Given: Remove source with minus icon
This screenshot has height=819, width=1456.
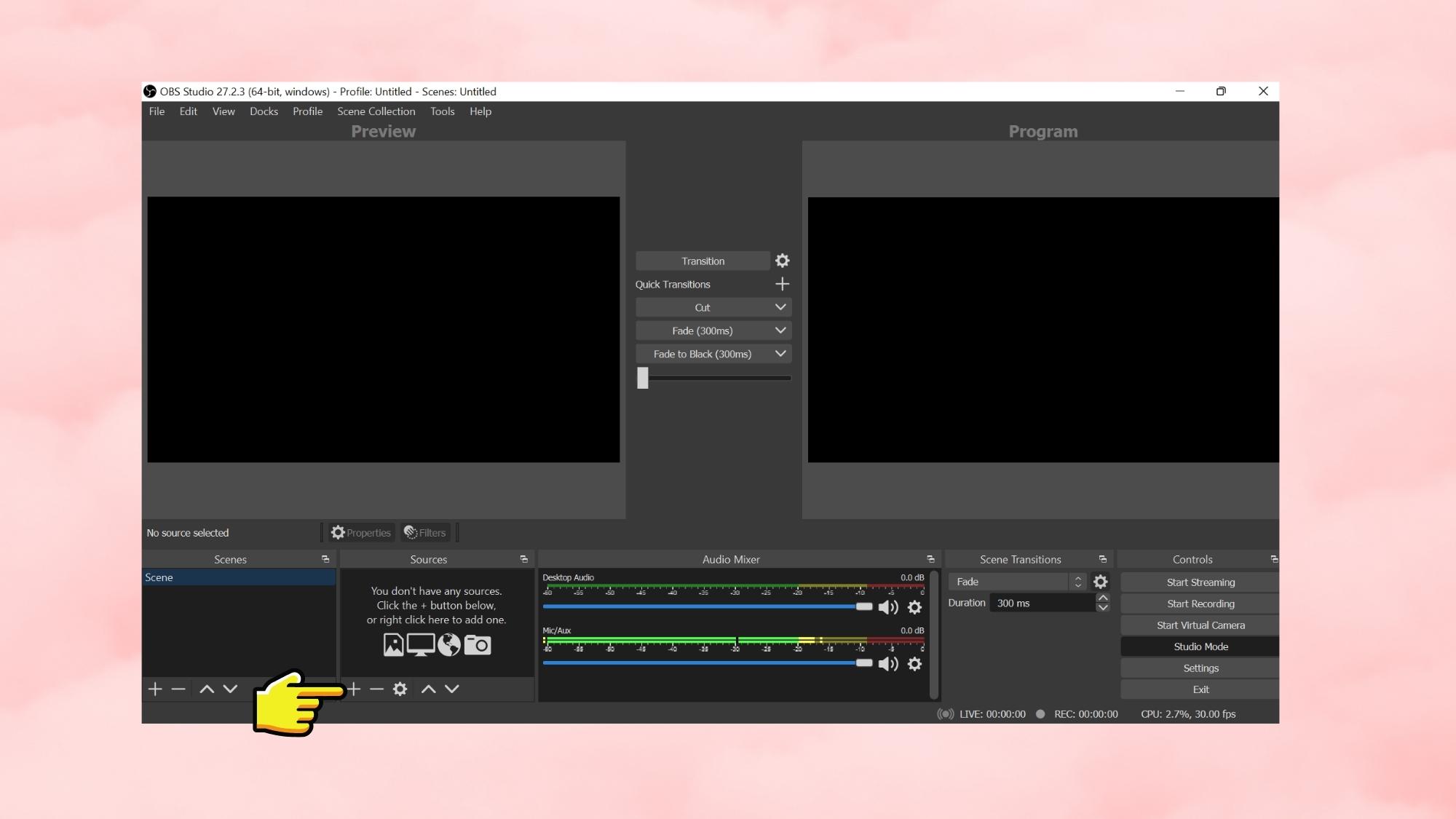Looking at the screenshot, I should pos(376,689).
